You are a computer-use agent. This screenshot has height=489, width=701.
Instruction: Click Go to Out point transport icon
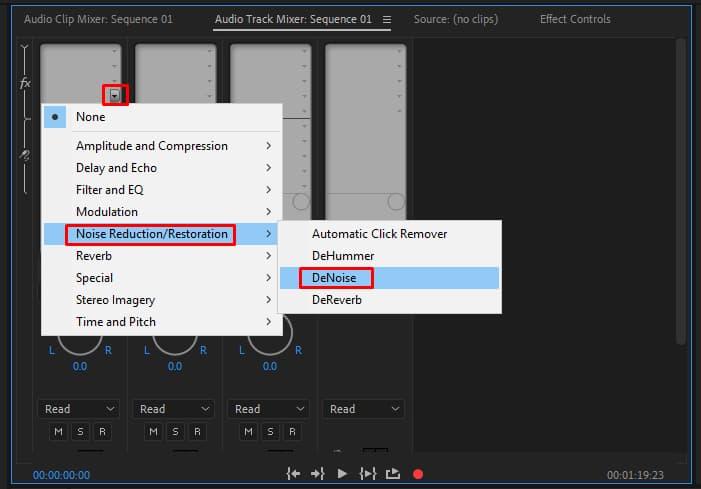coord(317,474)
